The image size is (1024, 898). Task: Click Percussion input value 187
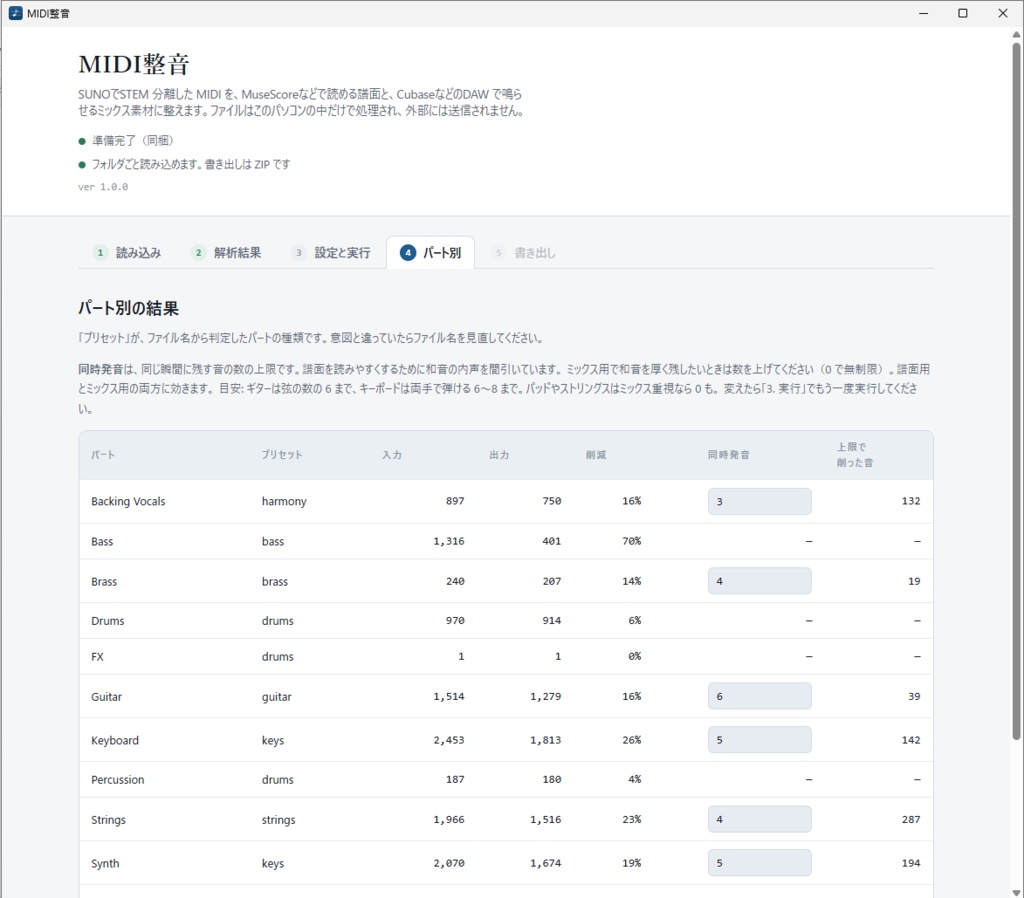(x=455, y=779)
